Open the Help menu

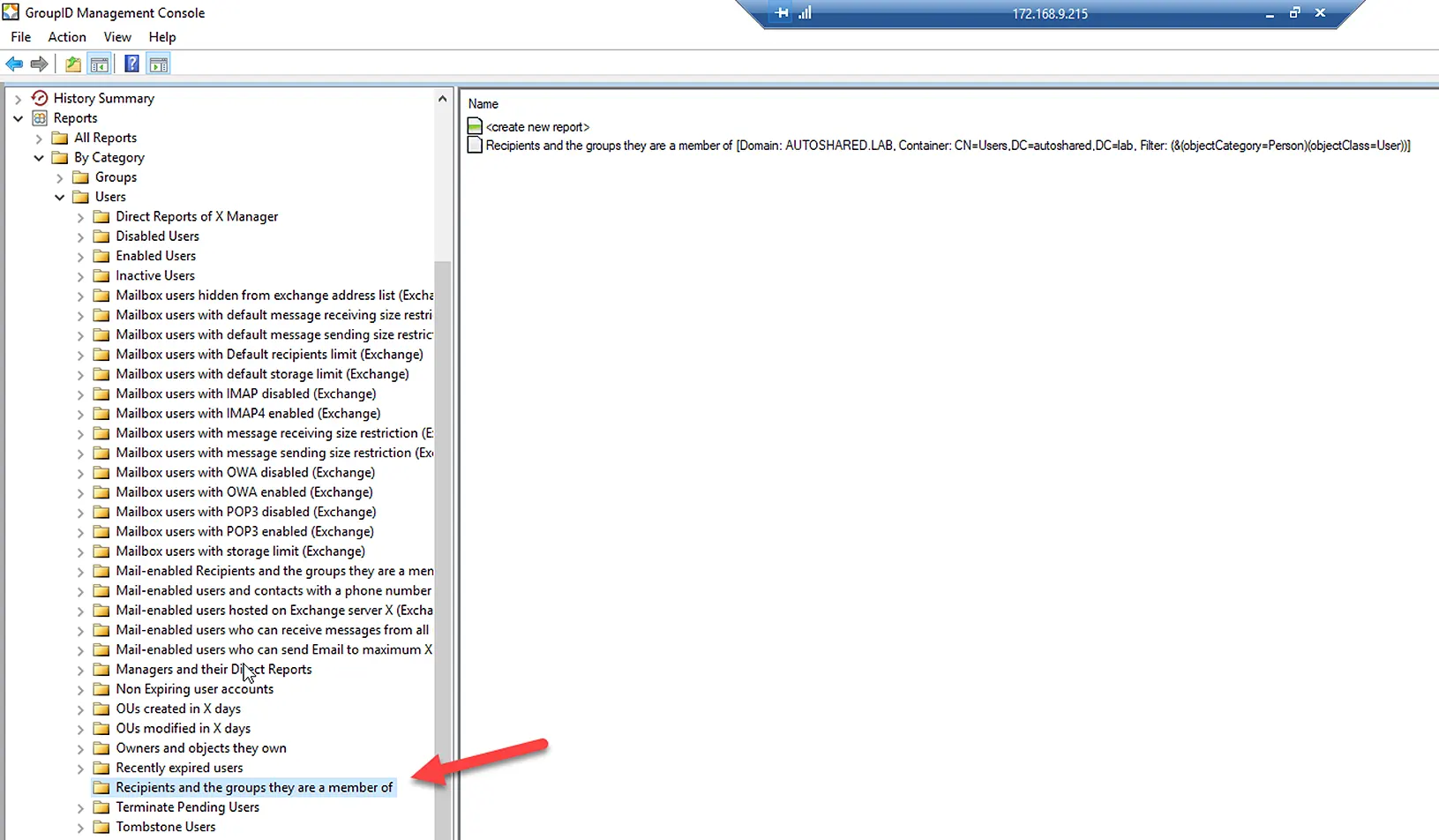pyautogui.click(x=162, y=37)
